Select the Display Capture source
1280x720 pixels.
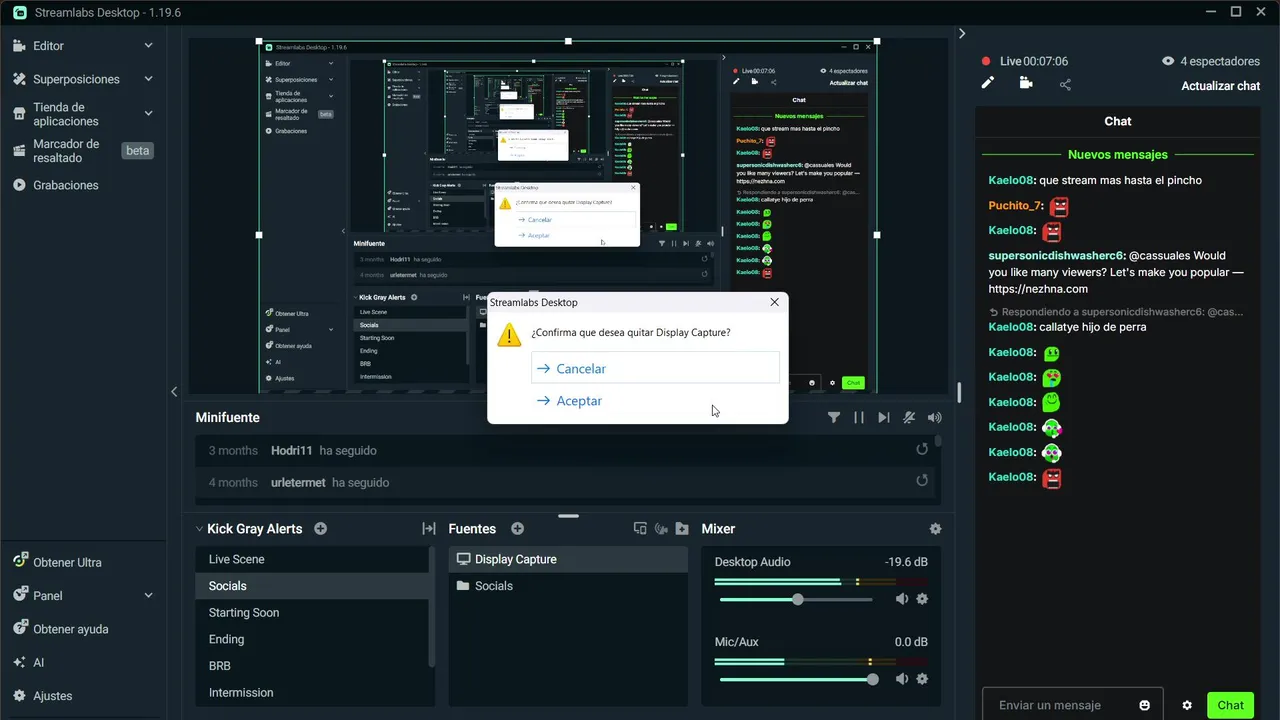tap(568, 559)
